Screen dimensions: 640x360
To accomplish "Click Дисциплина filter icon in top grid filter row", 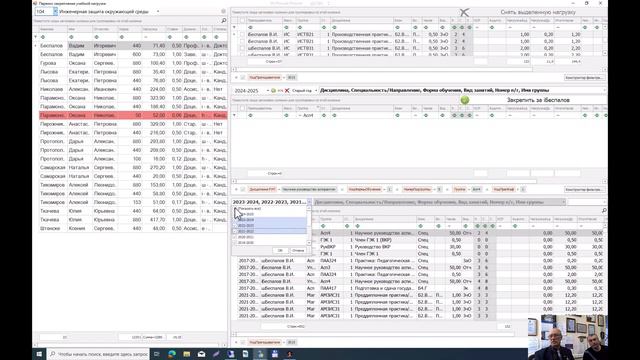I will click(x=334, y=27).
